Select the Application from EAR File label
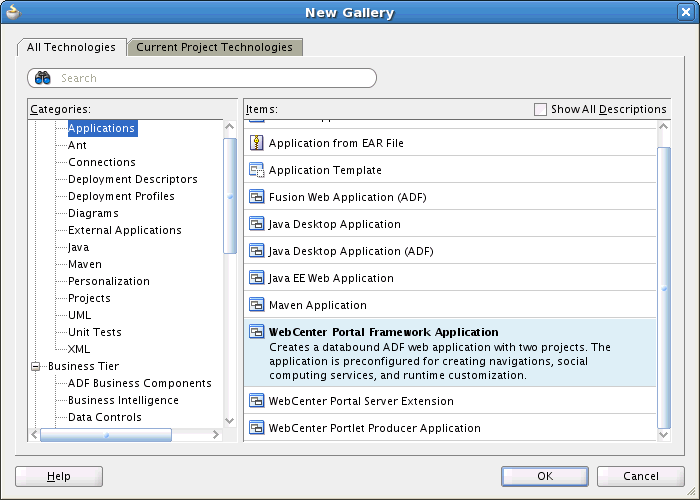700x500 pixels. [336, 143]
